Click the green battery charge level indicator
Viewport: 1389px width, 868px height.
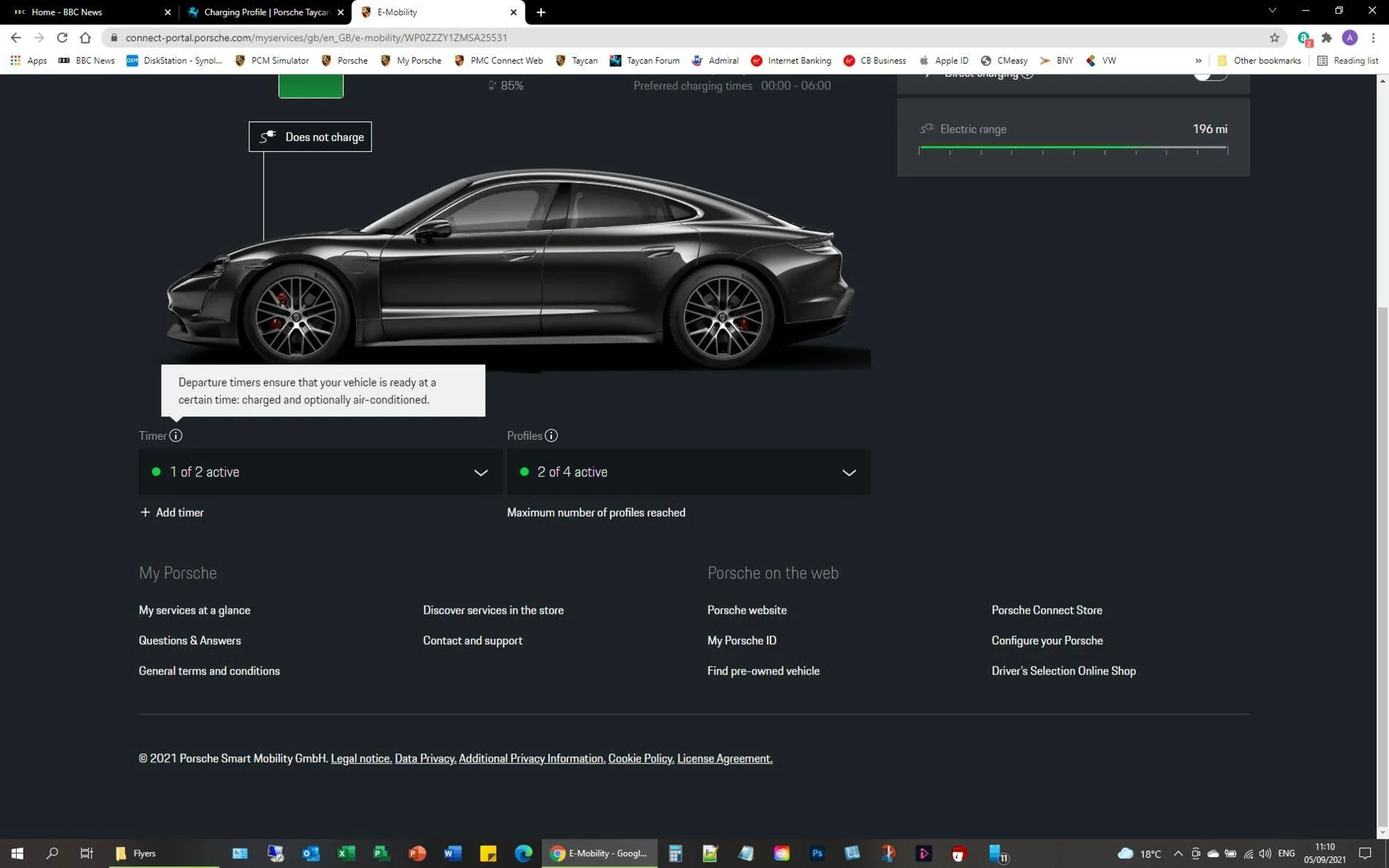click(x=311, y=85)
